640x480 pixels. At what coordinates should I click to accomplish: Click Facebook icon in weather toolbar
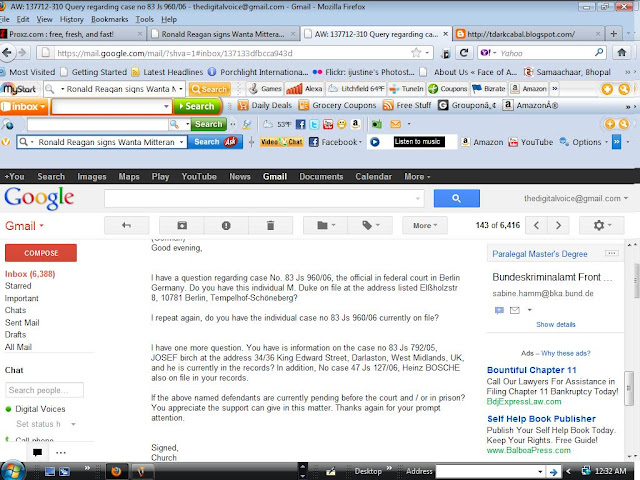300,124
